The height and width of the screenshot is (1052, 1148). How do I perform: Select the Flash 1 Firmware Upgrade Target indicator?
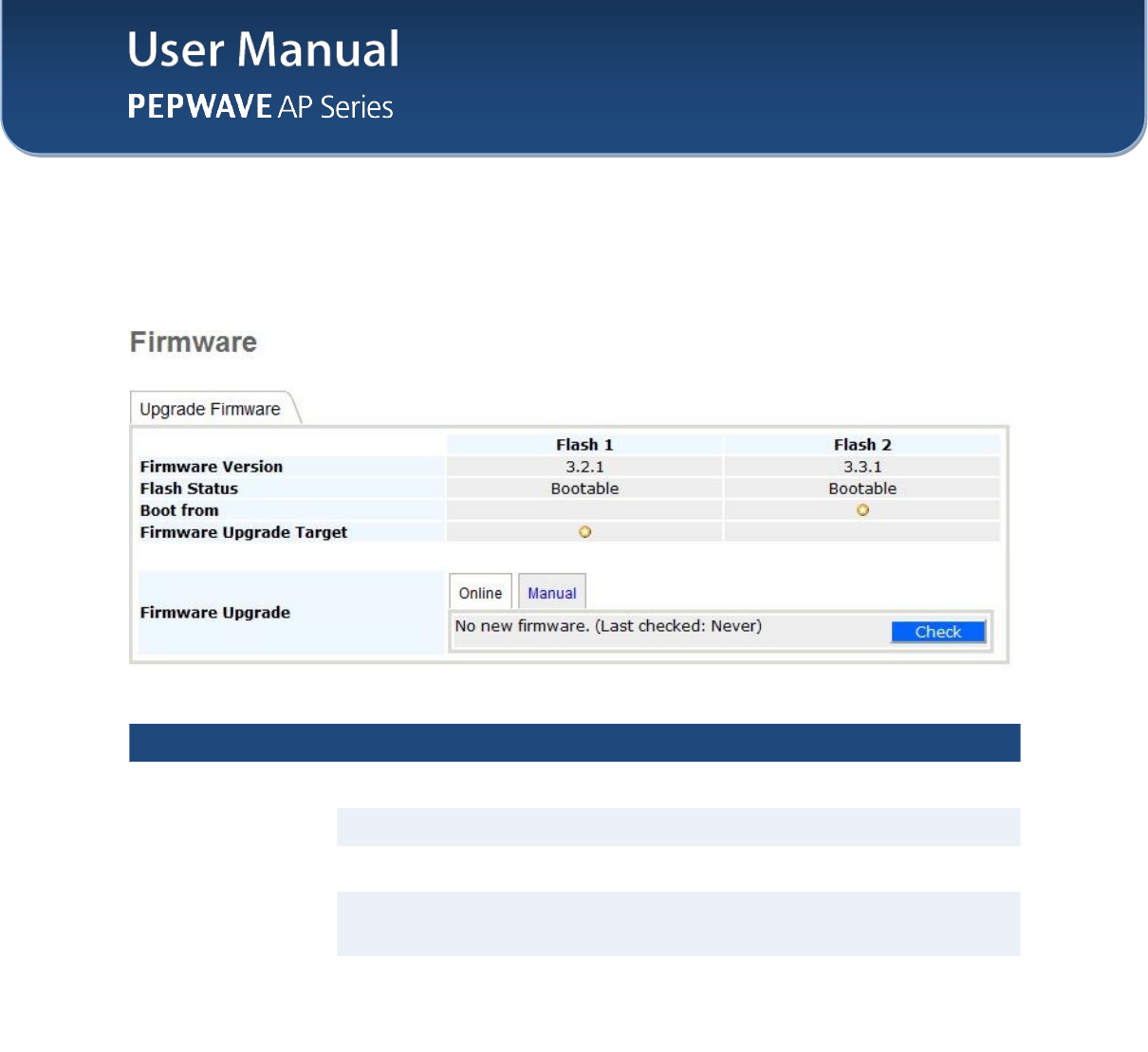click(584, 532)
